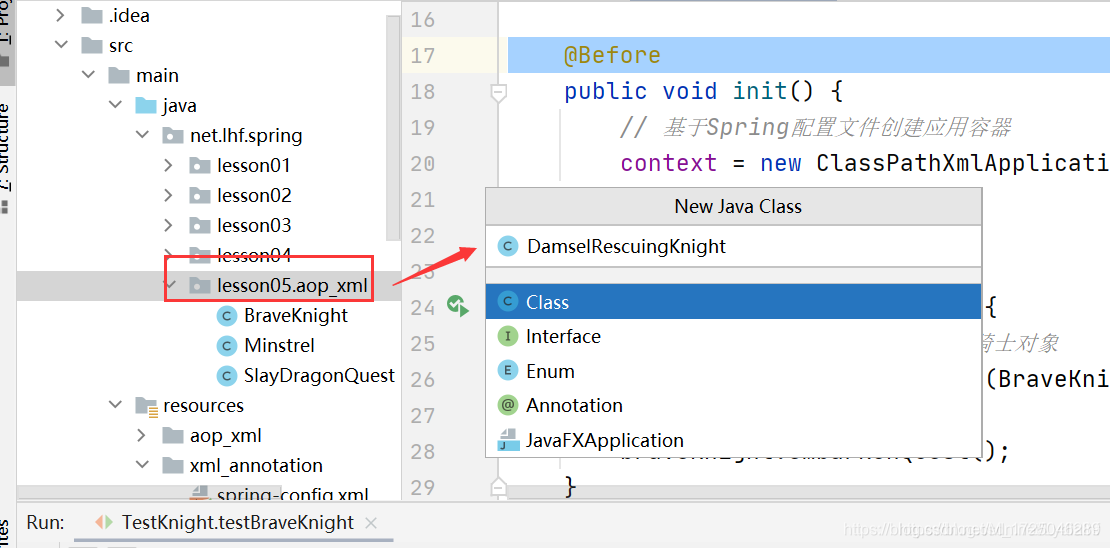The width and height of the screenshot is (1110, 548).
Task: Collapse the net.lhf.spring package chevron
Action: [x=142, y=135]
